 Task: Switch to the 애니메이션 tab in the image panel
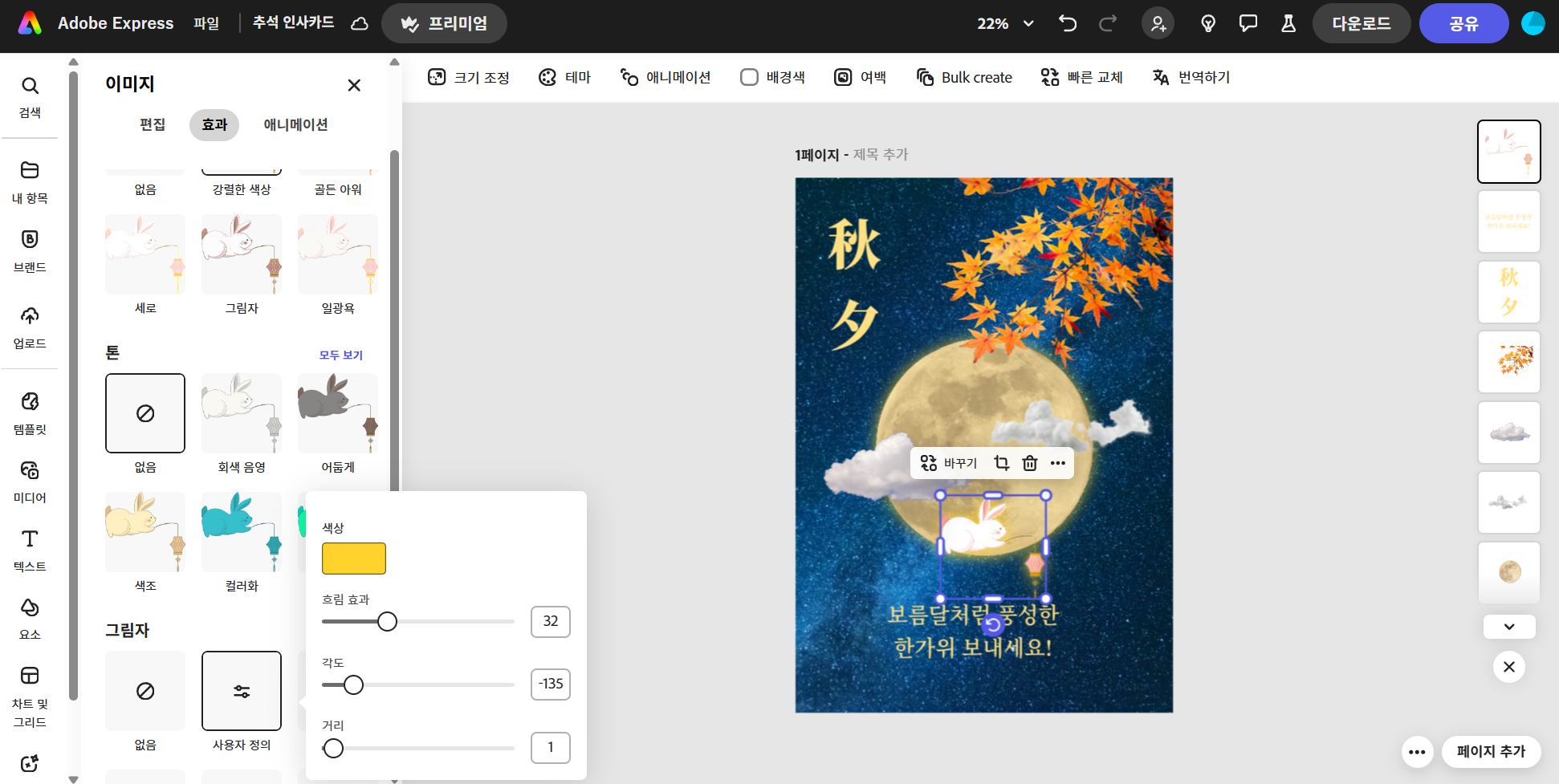(295, 124)
